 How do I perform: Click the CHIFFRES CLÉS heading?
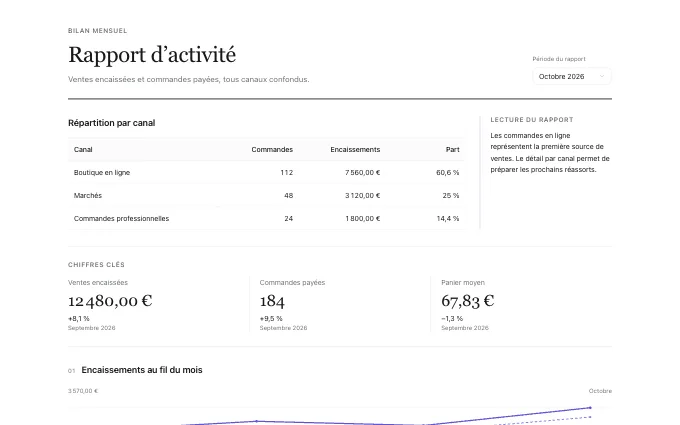96,265
